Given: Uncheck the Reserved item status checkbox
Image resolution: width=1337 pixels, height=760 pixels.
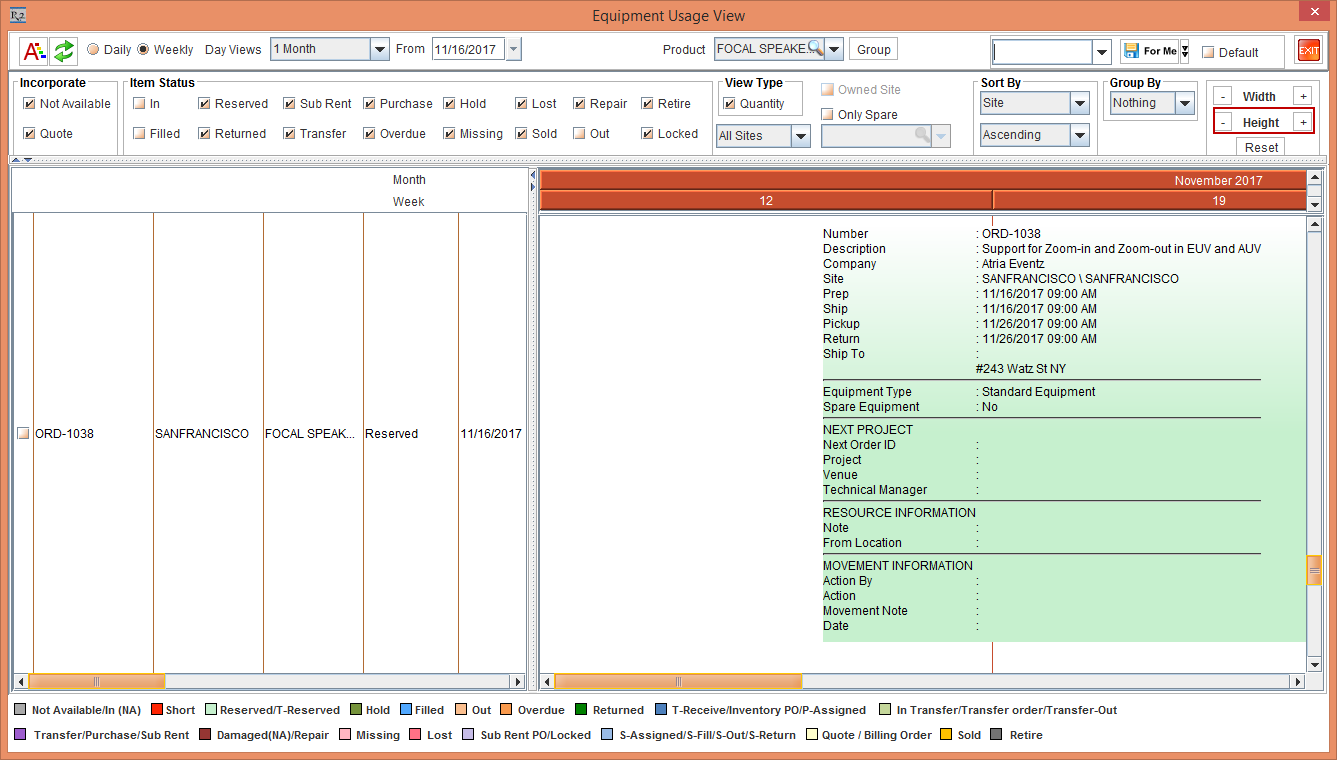Looking at the screenshot, I should pos(204,104).
